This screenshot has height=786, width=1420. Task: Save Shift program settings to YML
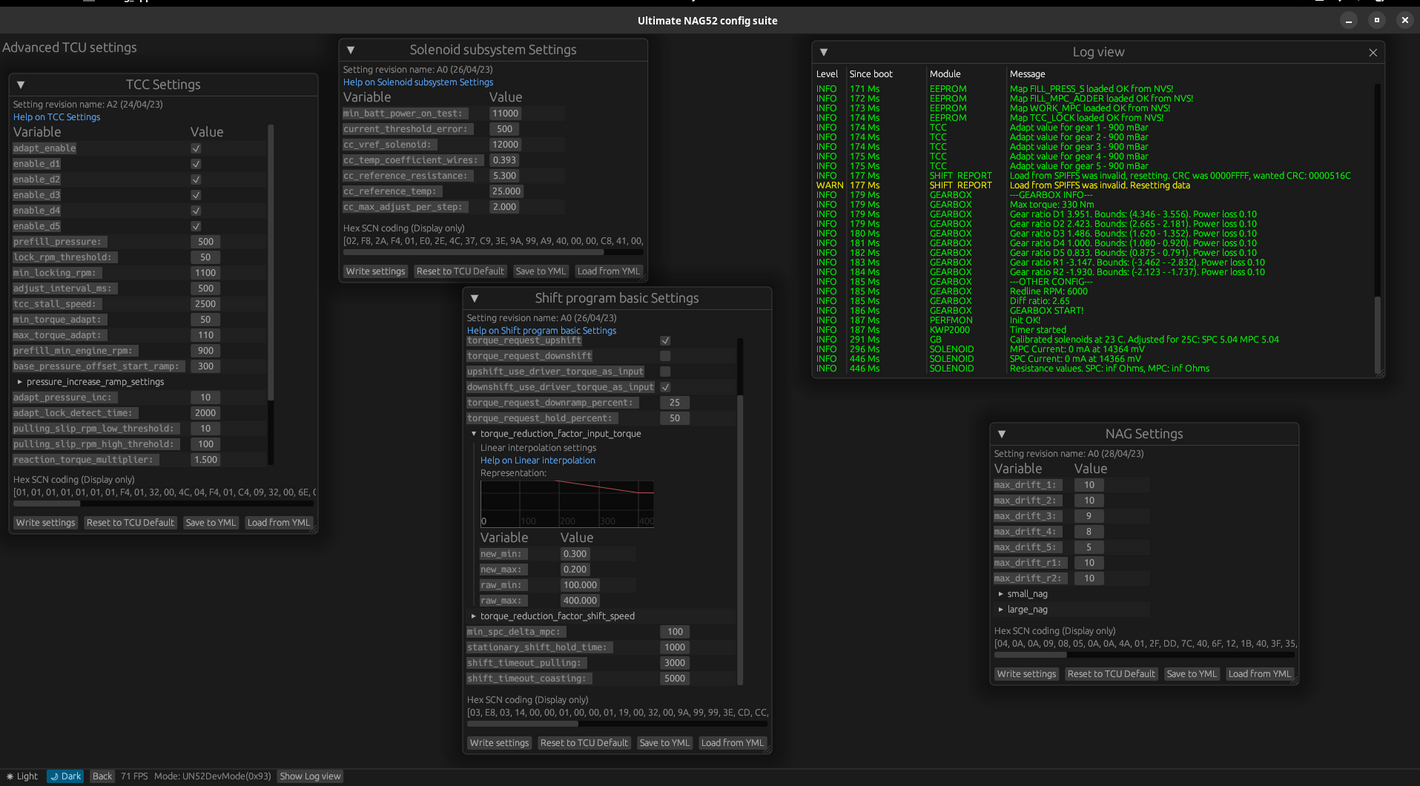point(664,743)
